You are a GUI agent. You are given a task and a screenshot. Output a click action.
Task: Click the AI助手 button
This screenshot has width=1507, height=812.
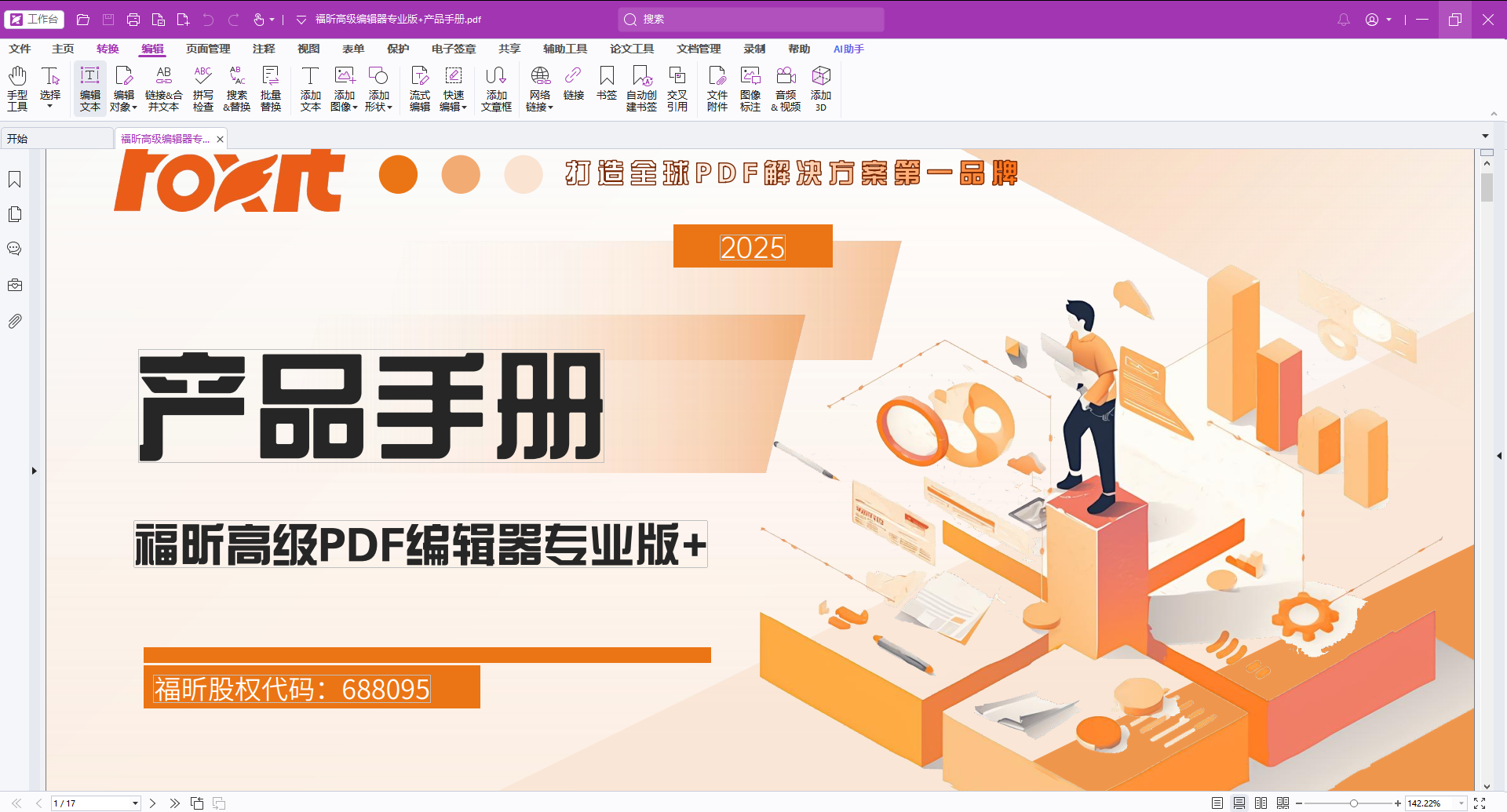[x=848, y=49]
